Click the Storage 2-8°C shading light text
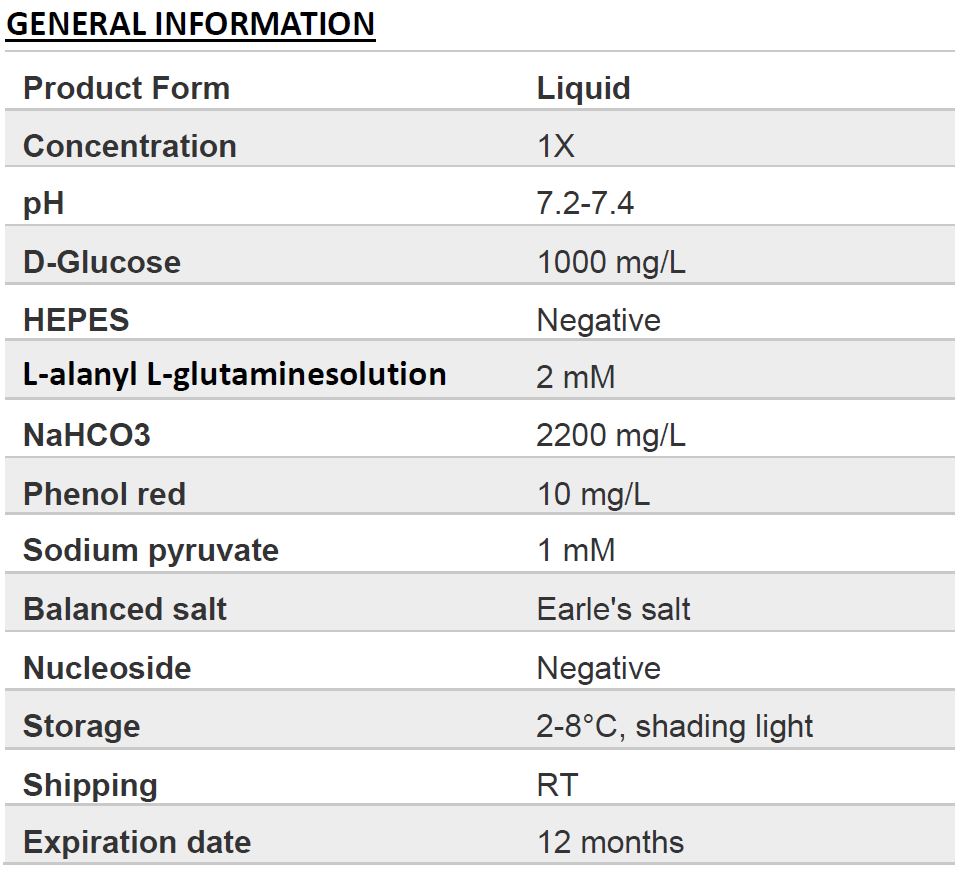The image size is (961, 875). pyautogui.click(x=675, y=727)
